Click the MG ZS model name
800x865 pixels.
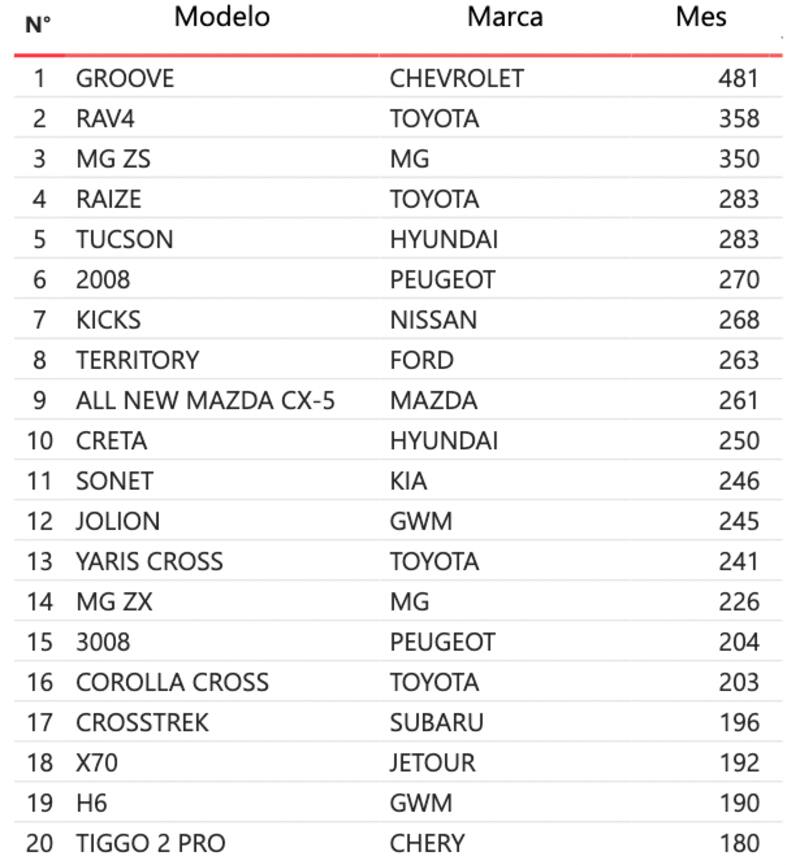click(113, 159)
